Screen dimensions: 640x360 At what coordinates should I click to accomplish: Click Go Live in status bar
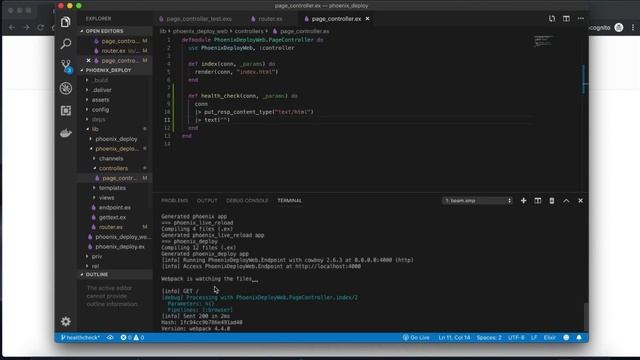tap(416, 338)
